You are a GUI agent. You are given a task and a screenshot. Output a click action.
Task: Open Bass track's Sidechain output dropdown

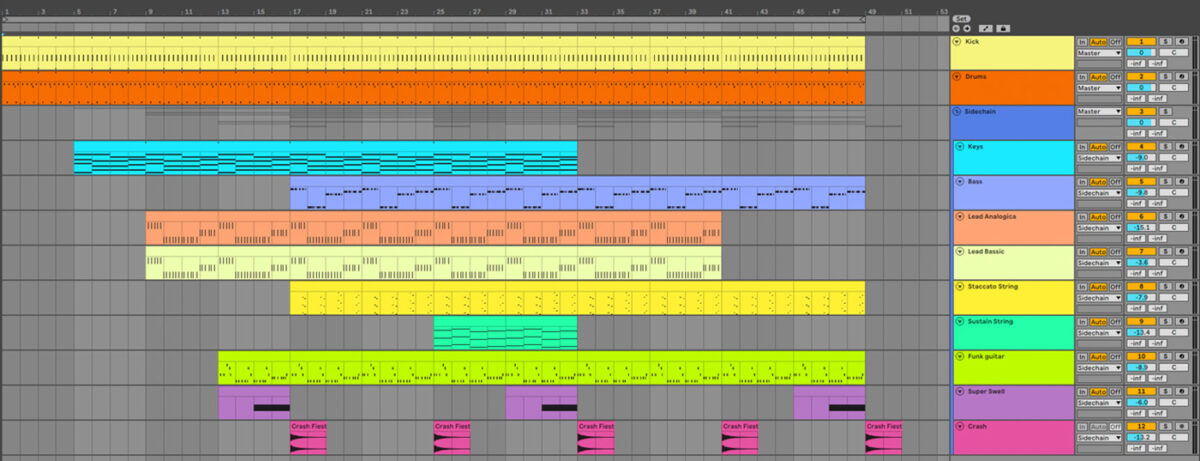[x=1099, y=193]
